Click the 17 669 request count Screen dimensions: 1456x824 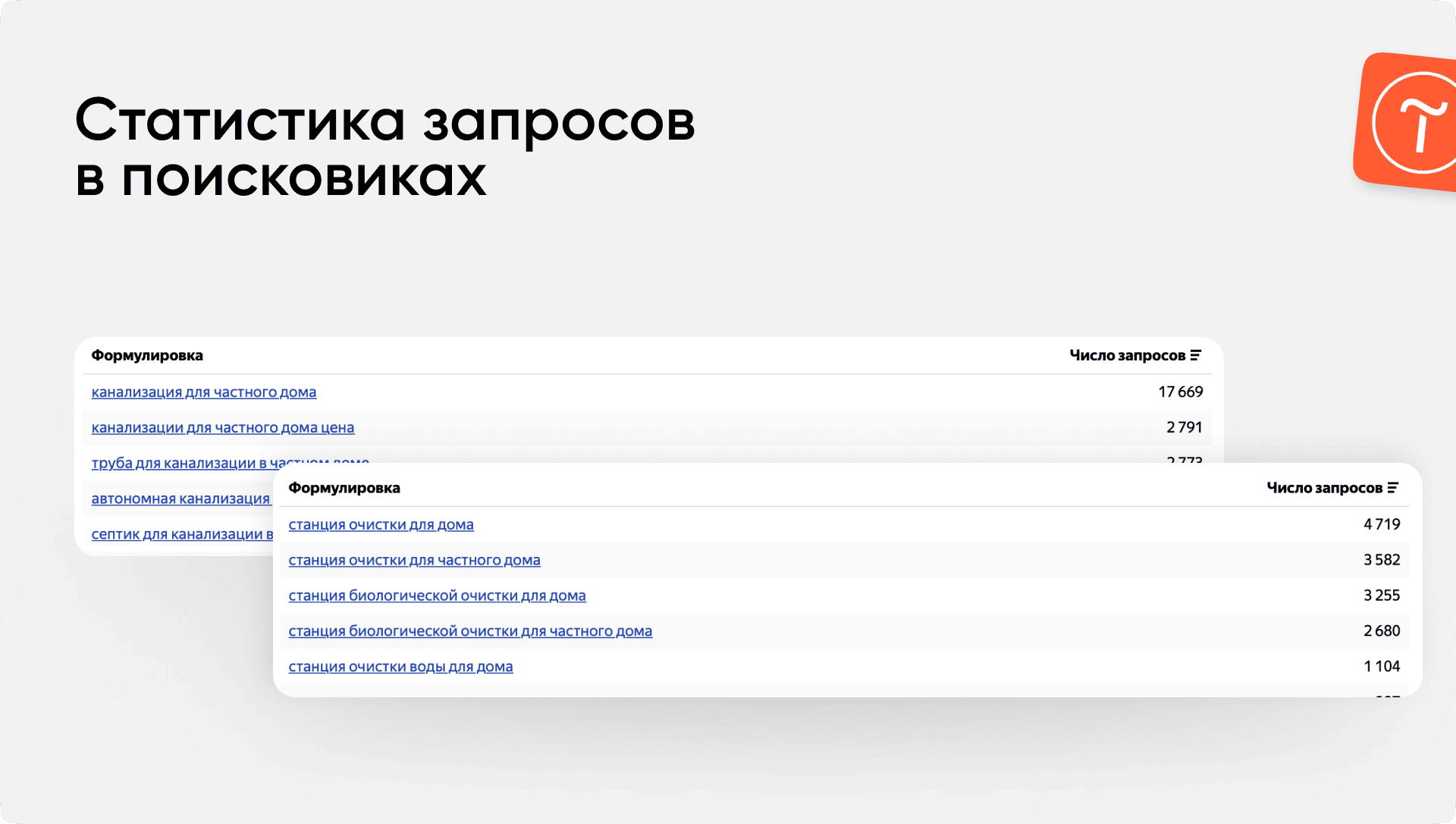tap(1180, 392)
